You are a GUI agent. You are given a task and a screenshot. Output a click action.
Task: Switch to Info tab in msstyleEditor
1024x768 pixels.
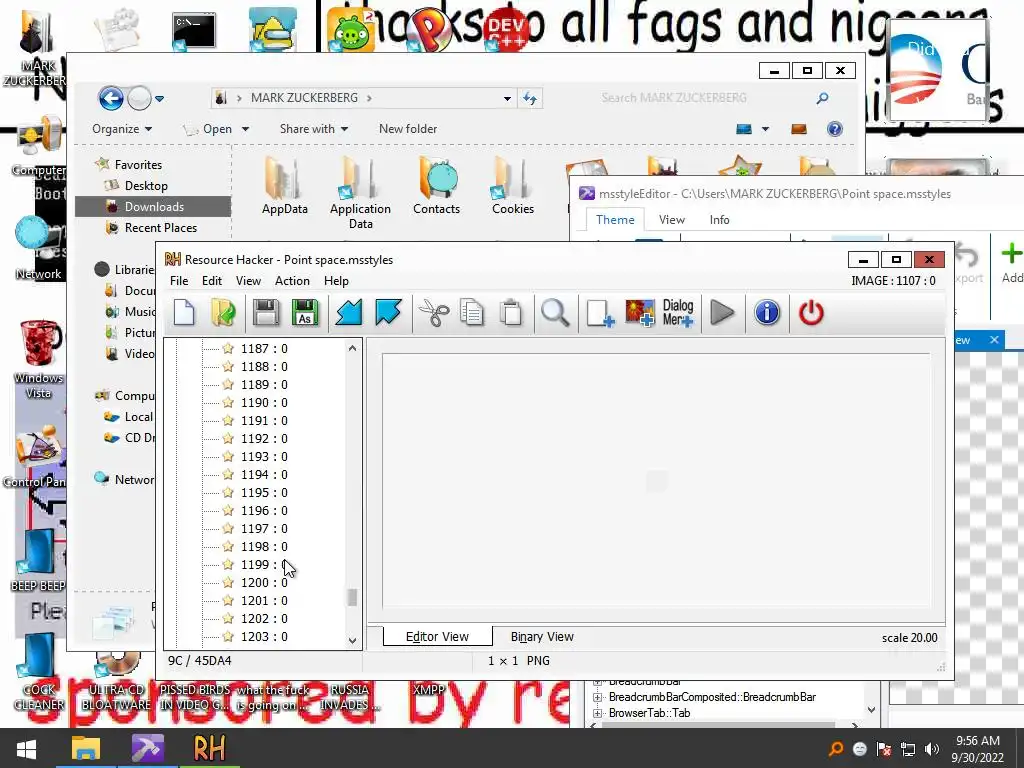click(x=720, y=220)
